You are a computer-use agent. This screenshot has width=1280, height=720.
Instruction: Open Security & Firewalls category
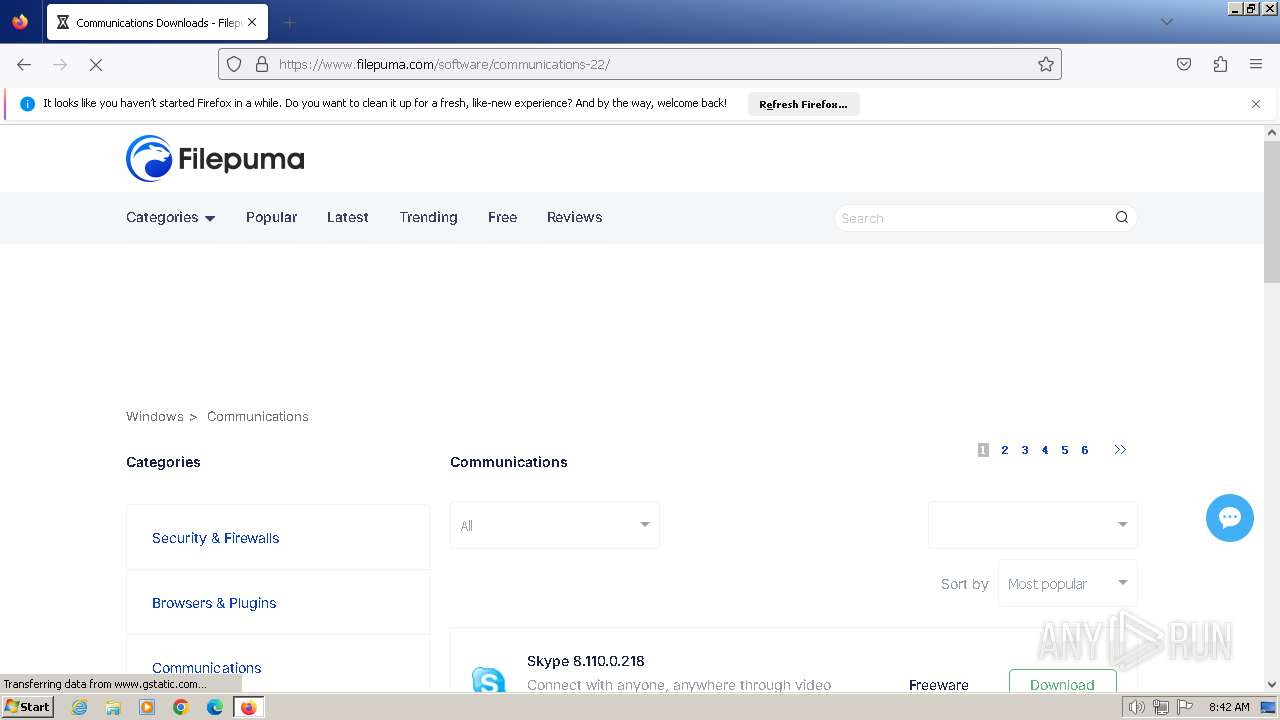(216, 538)
